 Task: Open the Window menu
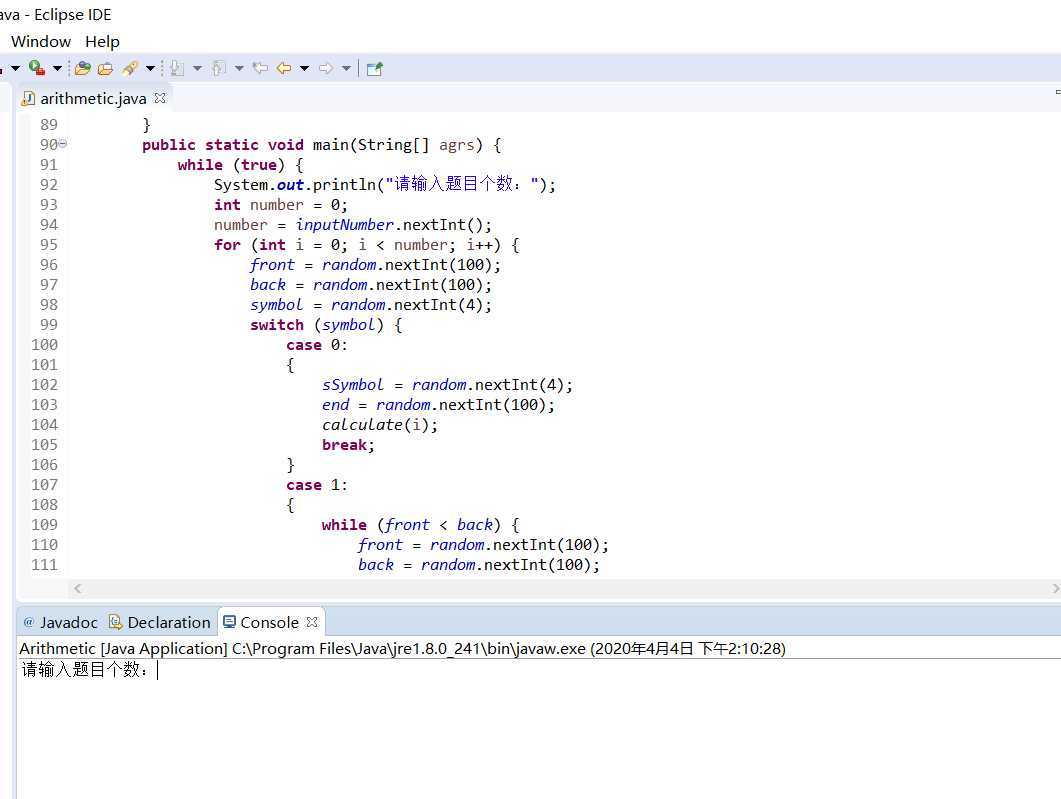[x=41, y=41]
